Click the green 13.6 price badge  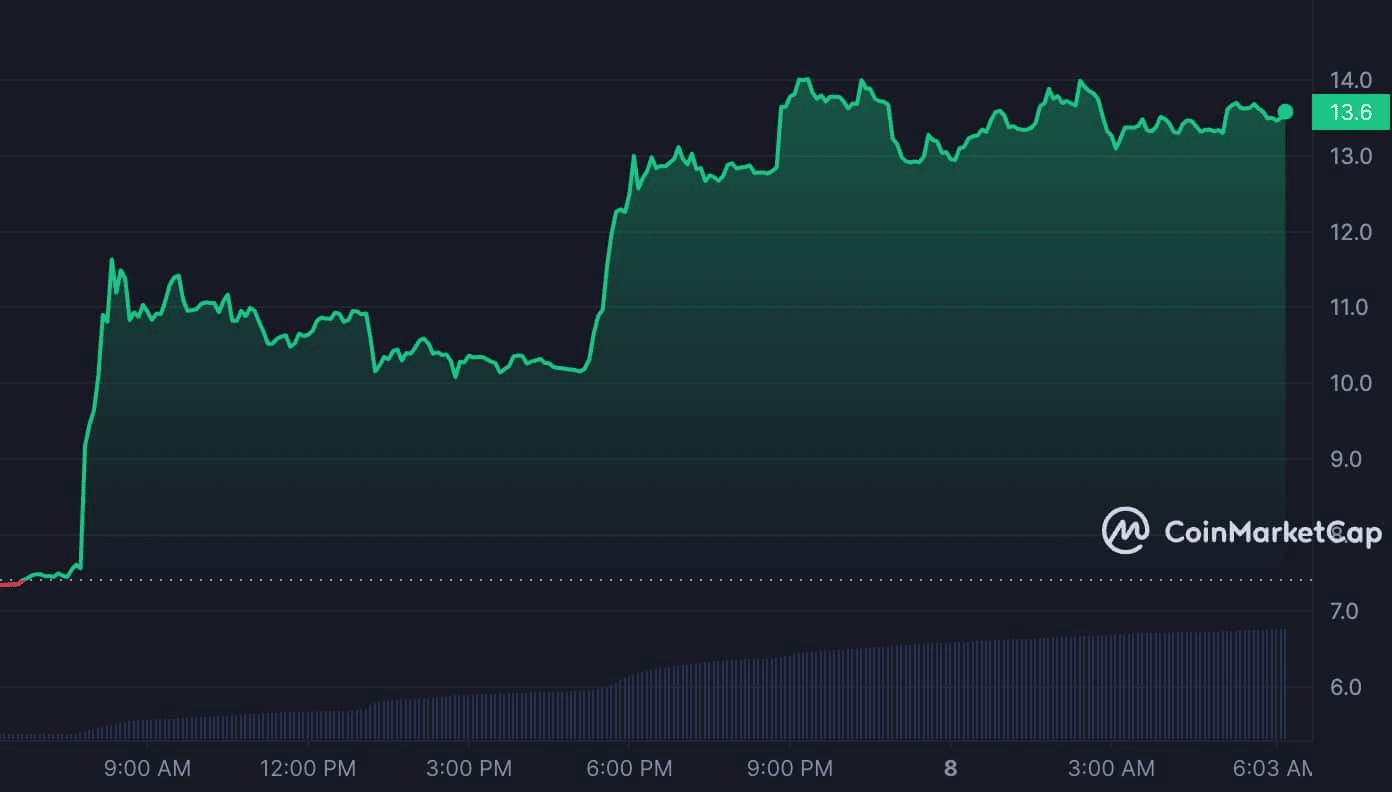(1350, 112)
